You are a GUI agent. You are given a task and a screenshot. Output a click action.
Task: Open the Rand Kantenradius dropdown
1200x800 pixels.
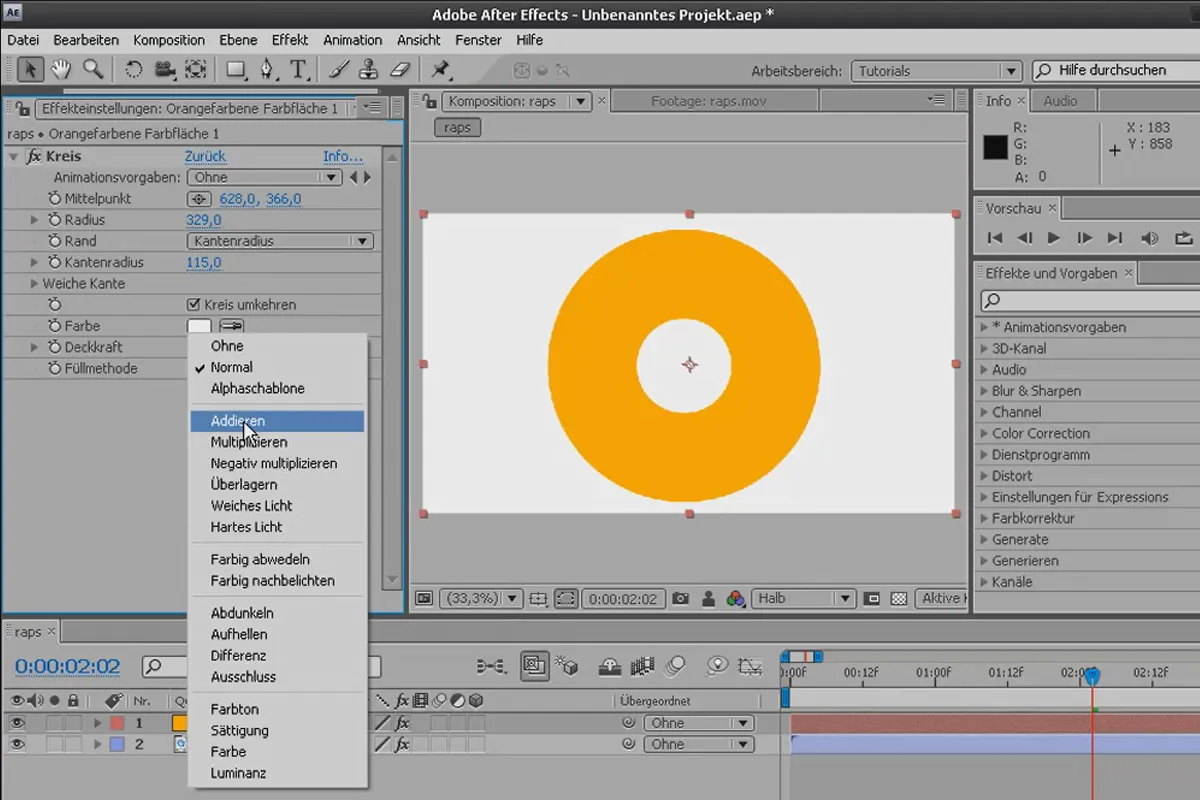click(x=280, y=241)
